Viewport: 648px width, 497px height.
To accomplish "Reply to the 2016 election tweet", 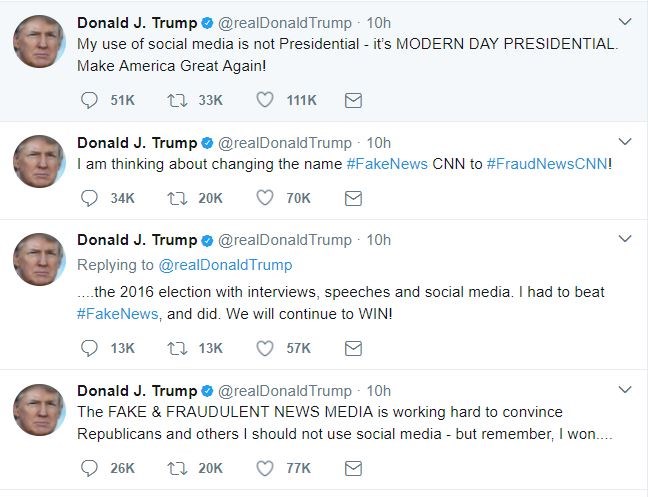I will 89,348.
